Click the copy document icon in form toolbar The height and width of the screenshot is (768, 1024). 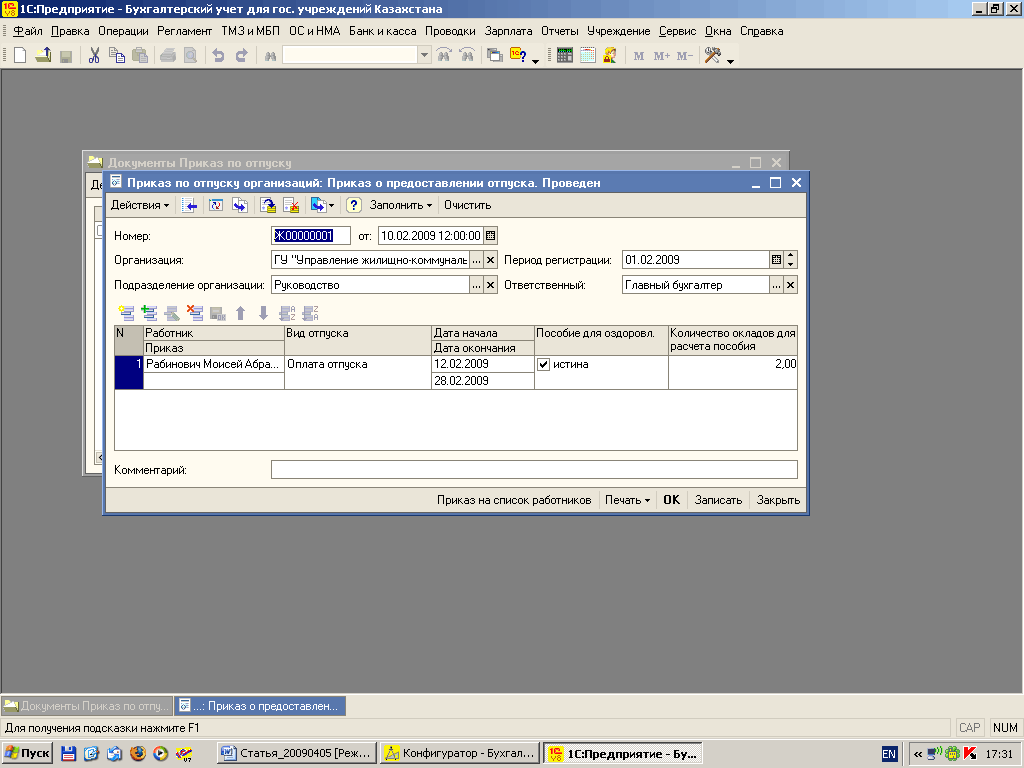click(240, 206)
